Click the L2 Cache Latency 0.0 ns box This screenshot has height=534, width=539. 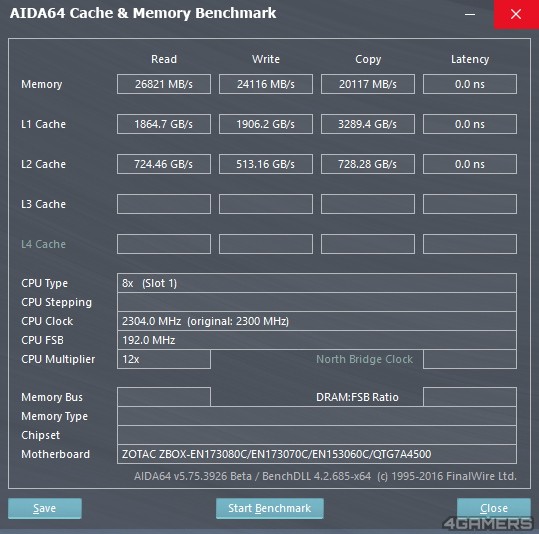pyautogui.click(x=470, y=164)
